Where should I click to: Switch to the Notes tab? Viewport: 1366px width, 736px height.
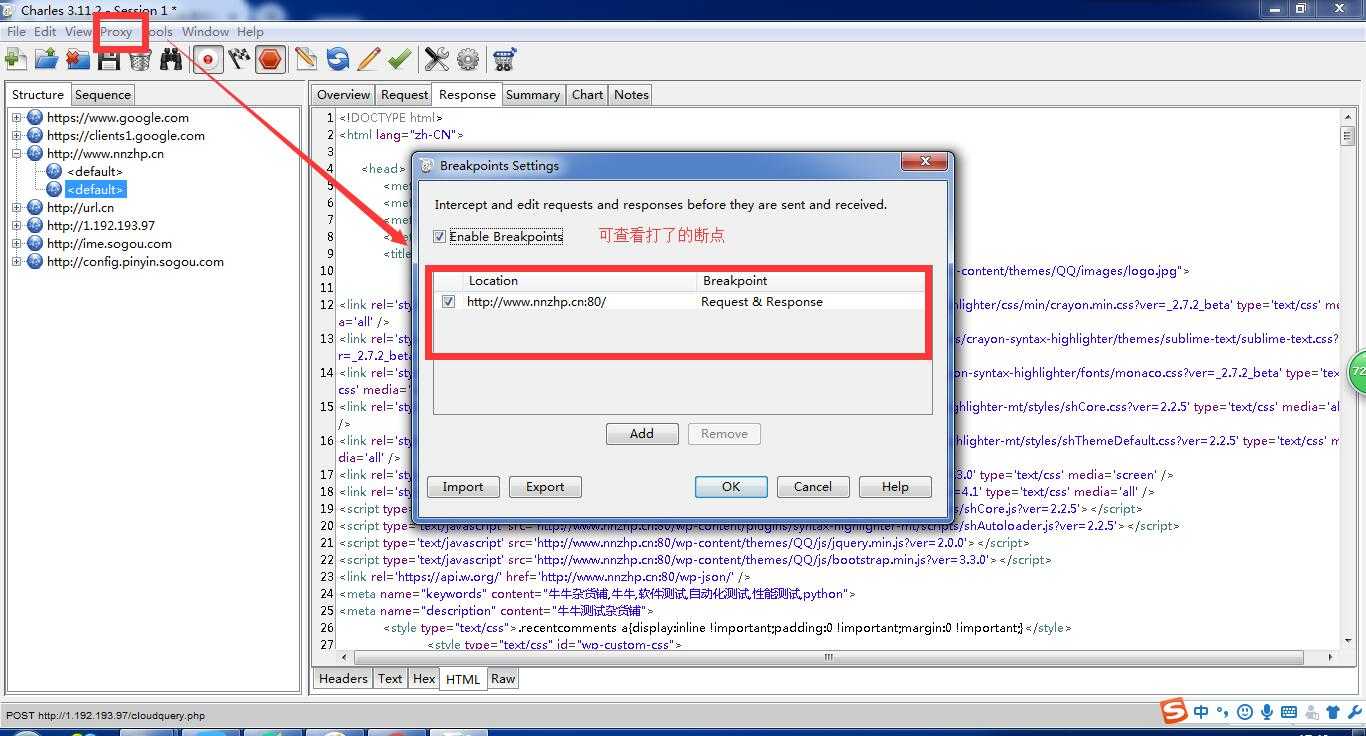click(631, 94)
